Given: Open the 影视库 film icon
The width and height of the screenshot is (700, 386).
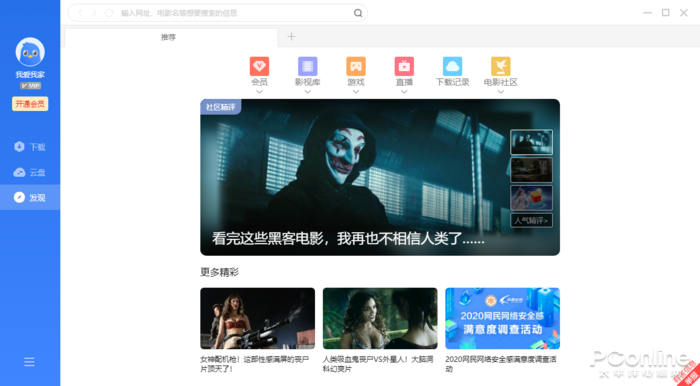Looking at the screenshot, I should tap(308, 66).
